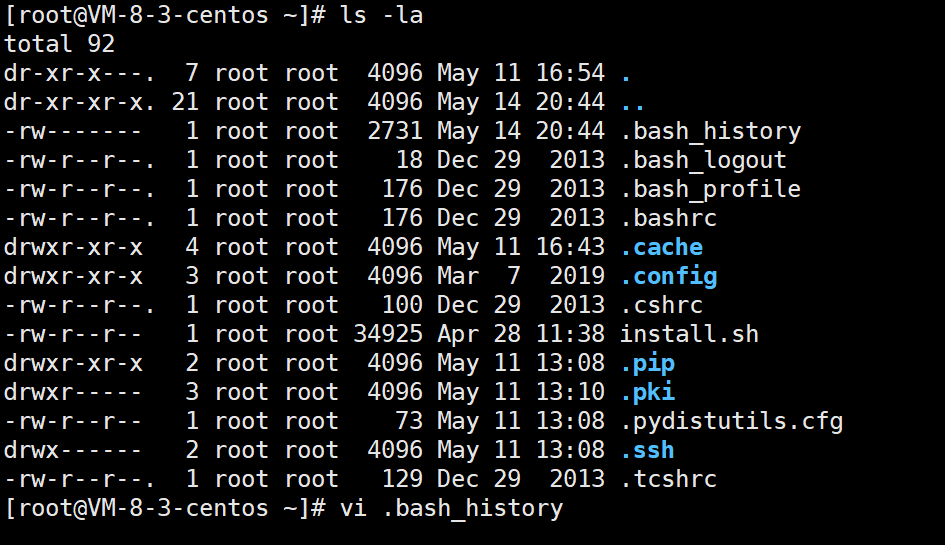Select the blue .config directory name
The image size is (945, 545).
(668, 276)
